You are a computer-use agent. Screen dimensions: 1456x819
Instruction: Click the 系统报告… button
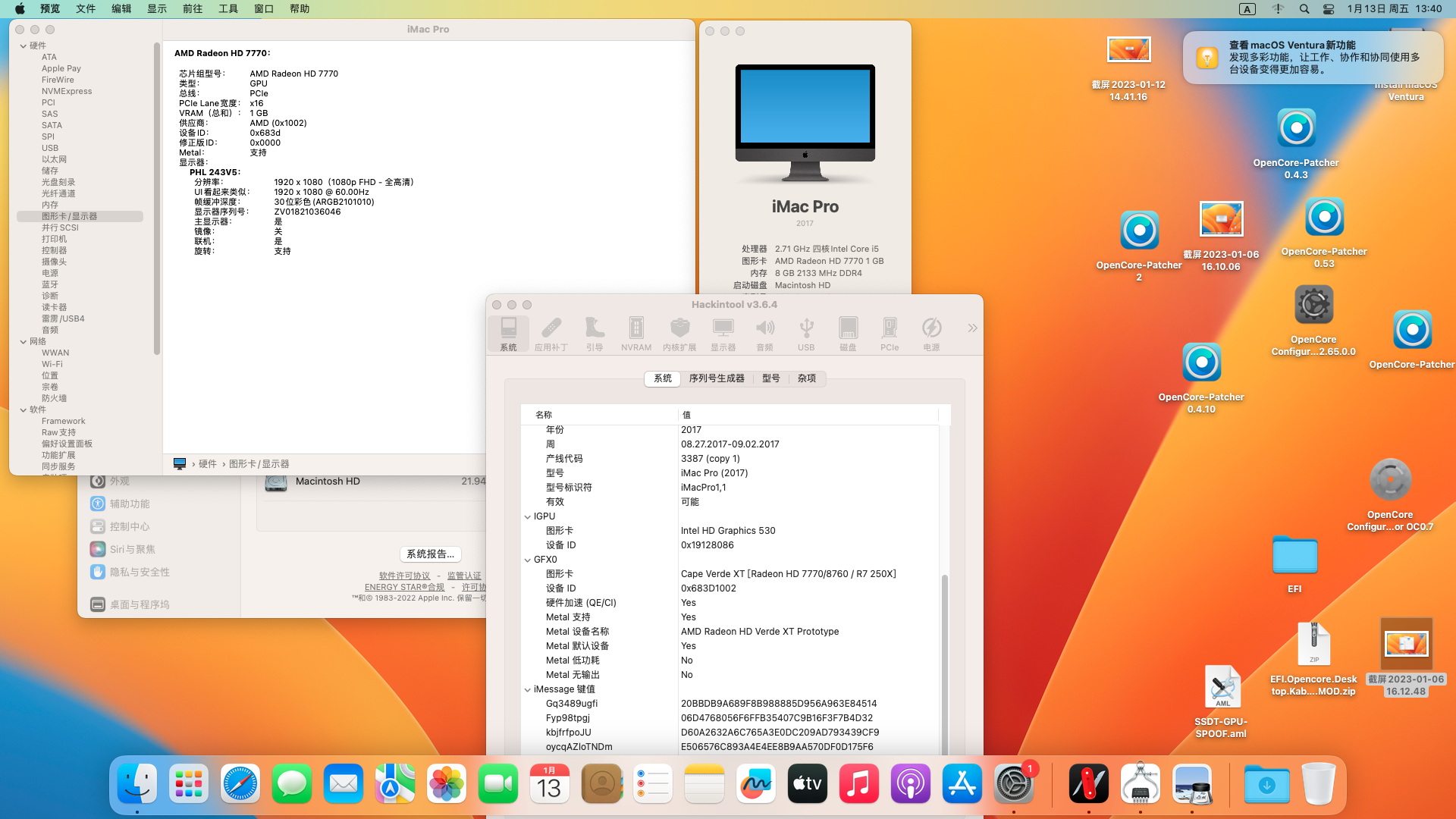tap(431, 554)
